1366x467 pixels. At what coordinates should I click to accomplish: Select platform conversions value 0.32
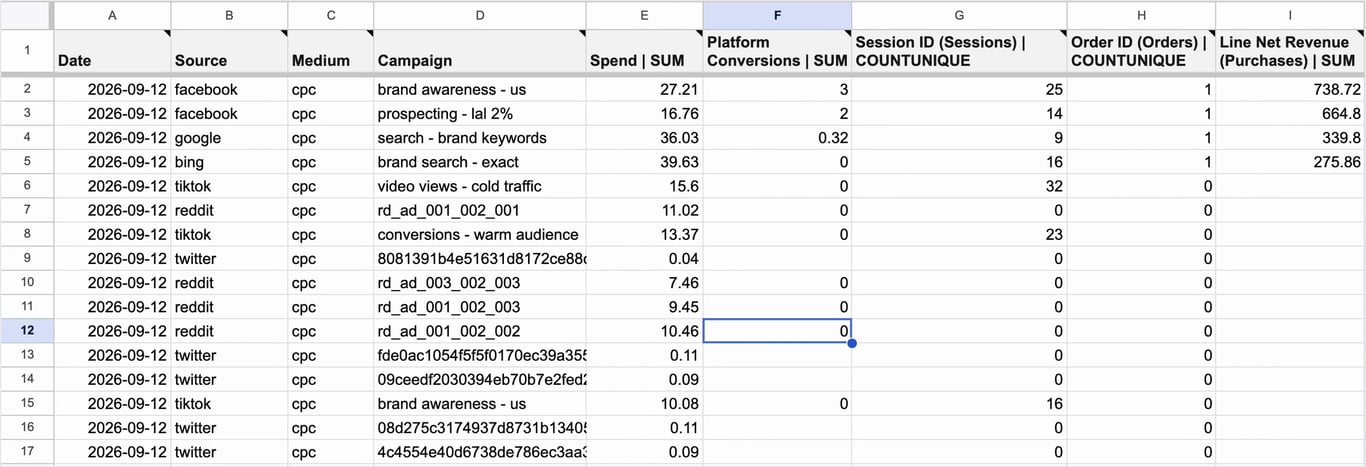(778, 138)
